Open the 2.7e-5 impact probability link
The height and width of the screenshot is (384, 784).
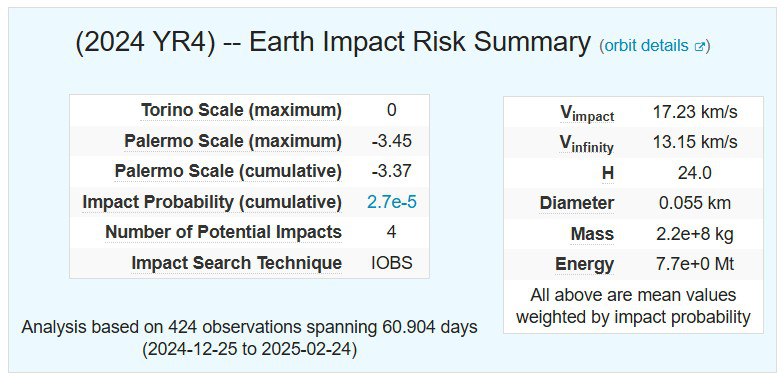click(x=392, y=202)
